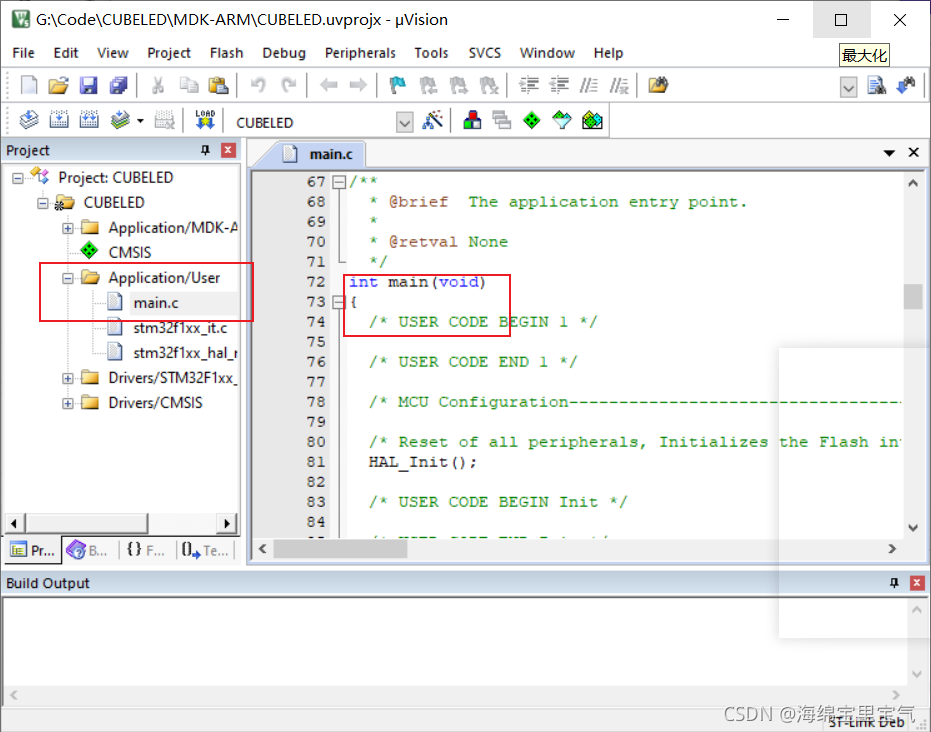Redo the last edit
931x732 pixels.
(x=289, y=85)
